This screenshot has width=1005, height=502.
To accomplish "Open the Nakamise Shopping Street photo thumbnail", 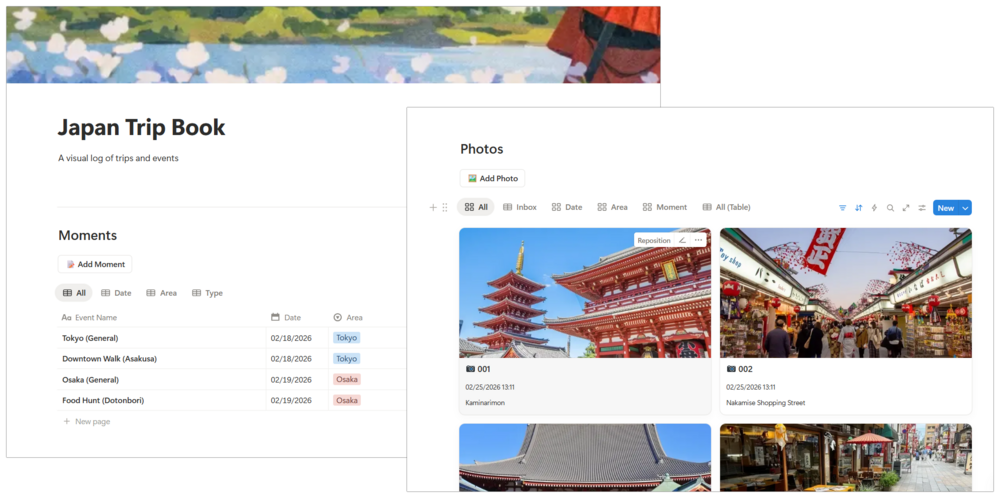I will tap(846, 293).
